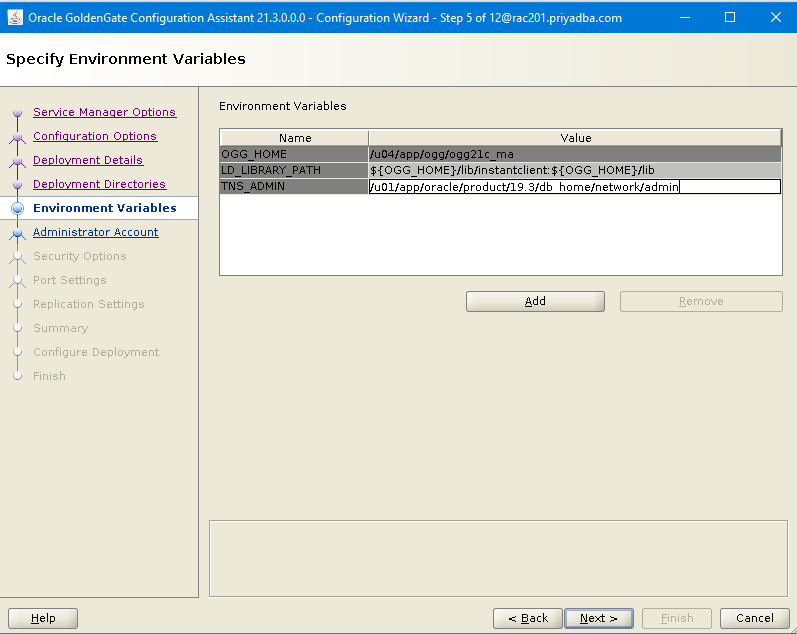Viewport: 797px width, 634px height.
Task: Open Help for this wizard
Action: click(43, 618)
